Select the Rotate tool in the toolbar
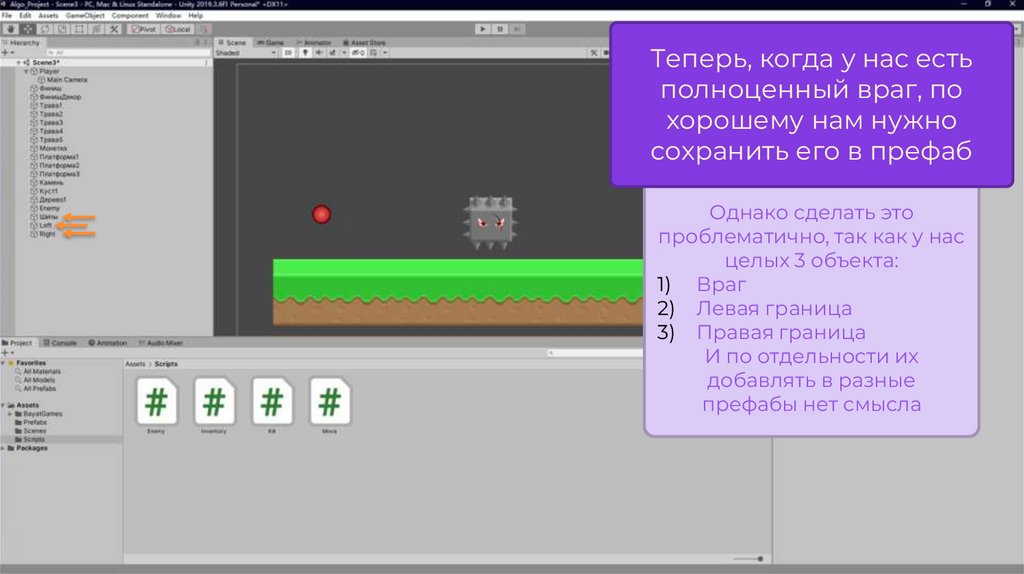Screen dimensions: 1024x574 tap(45, 29)
